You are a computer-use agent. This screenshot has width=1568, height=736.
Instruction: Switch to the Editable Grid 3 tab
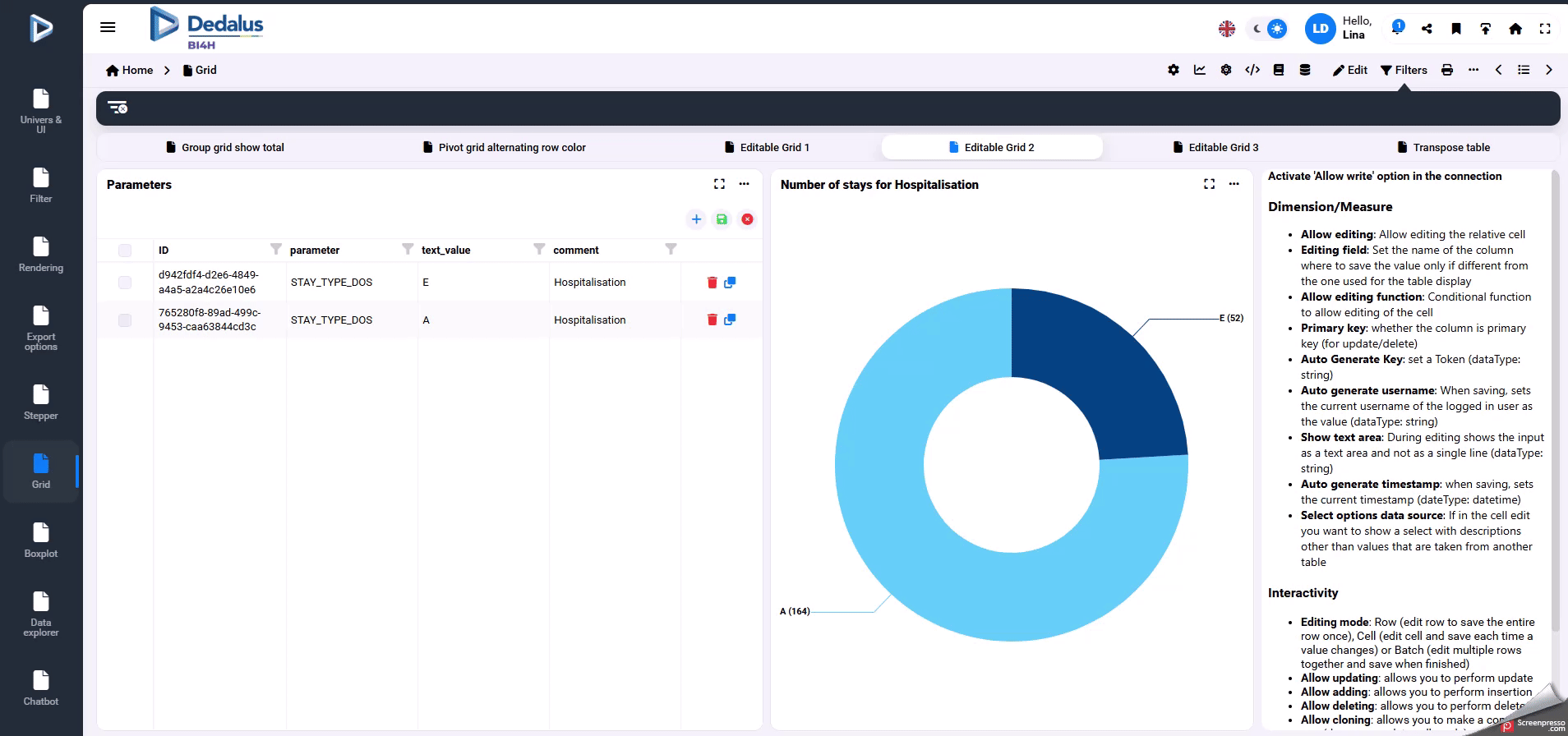[1215, 148]
